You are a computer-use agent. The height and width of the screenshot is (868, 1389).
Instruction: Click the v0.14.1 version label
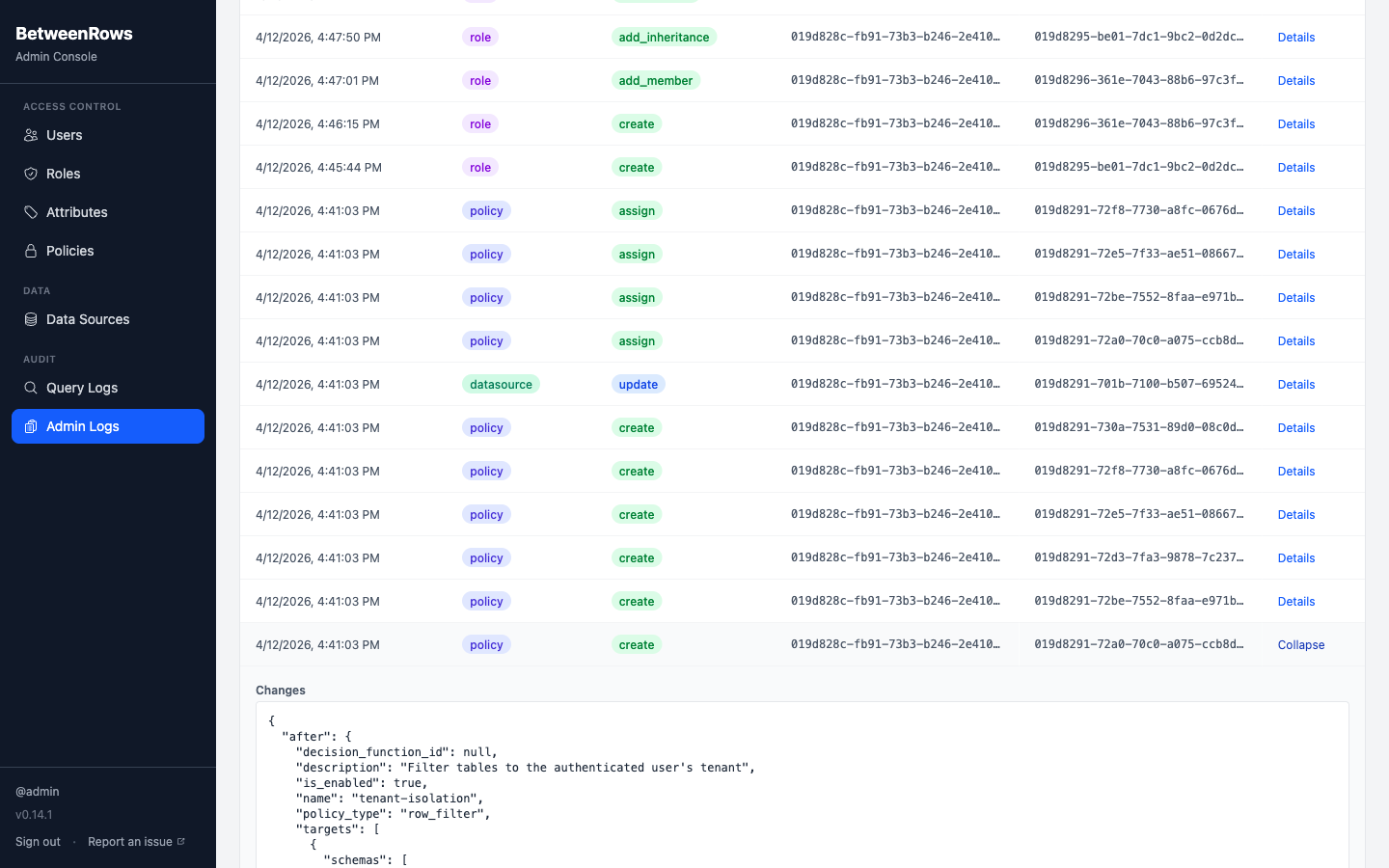[33, 814]
